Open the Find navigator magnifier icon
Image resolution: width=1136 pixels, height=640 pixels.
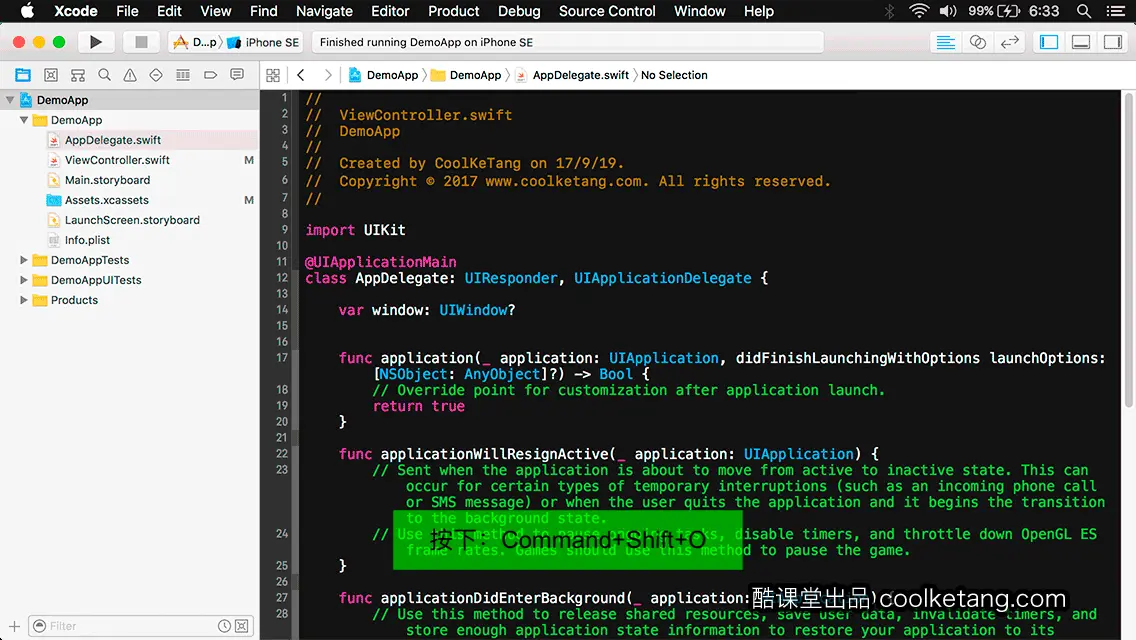coord(104,75)
